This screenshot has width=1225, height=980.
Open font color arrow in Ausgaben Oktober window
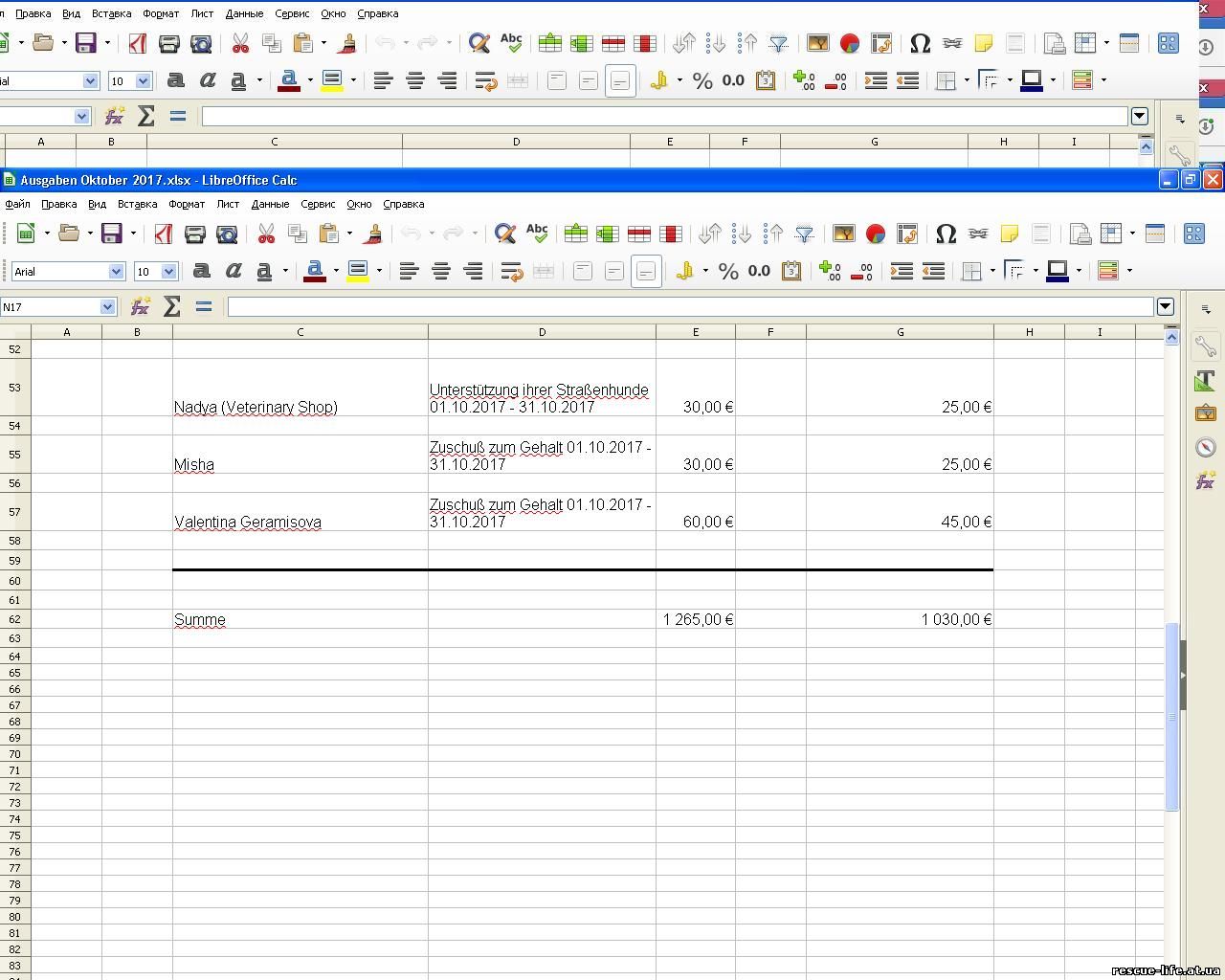click(336, 272)
